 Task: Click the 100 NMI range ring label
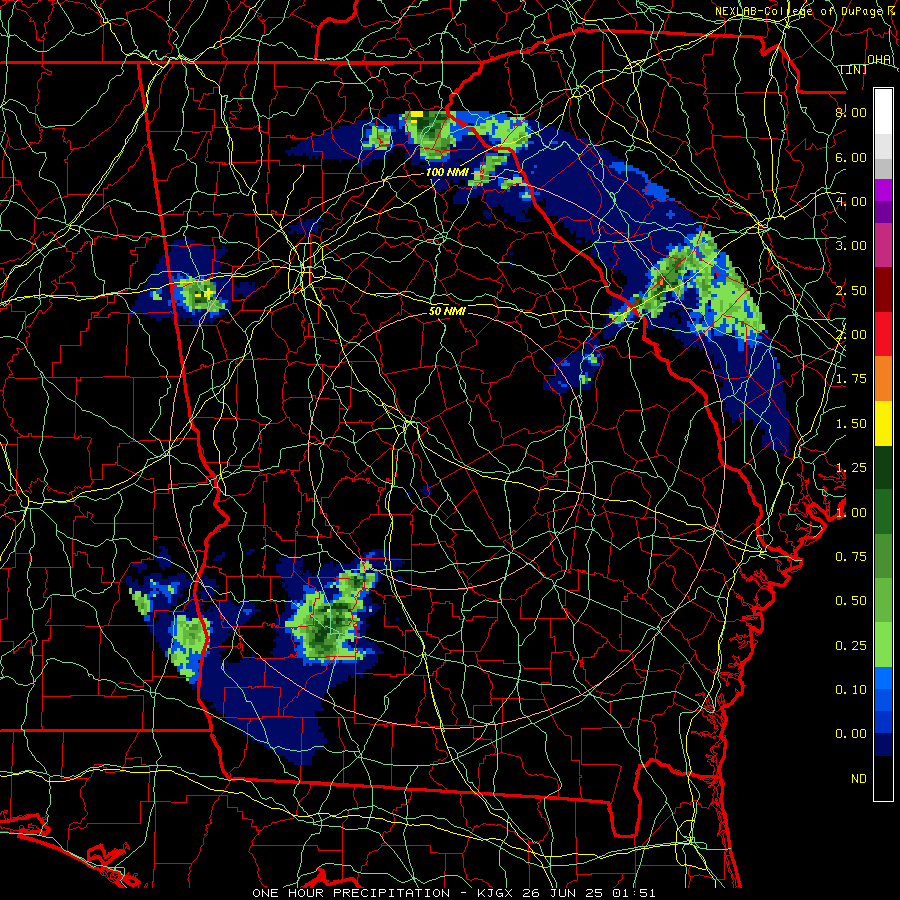pyautogui.click(x=447, y=172)
